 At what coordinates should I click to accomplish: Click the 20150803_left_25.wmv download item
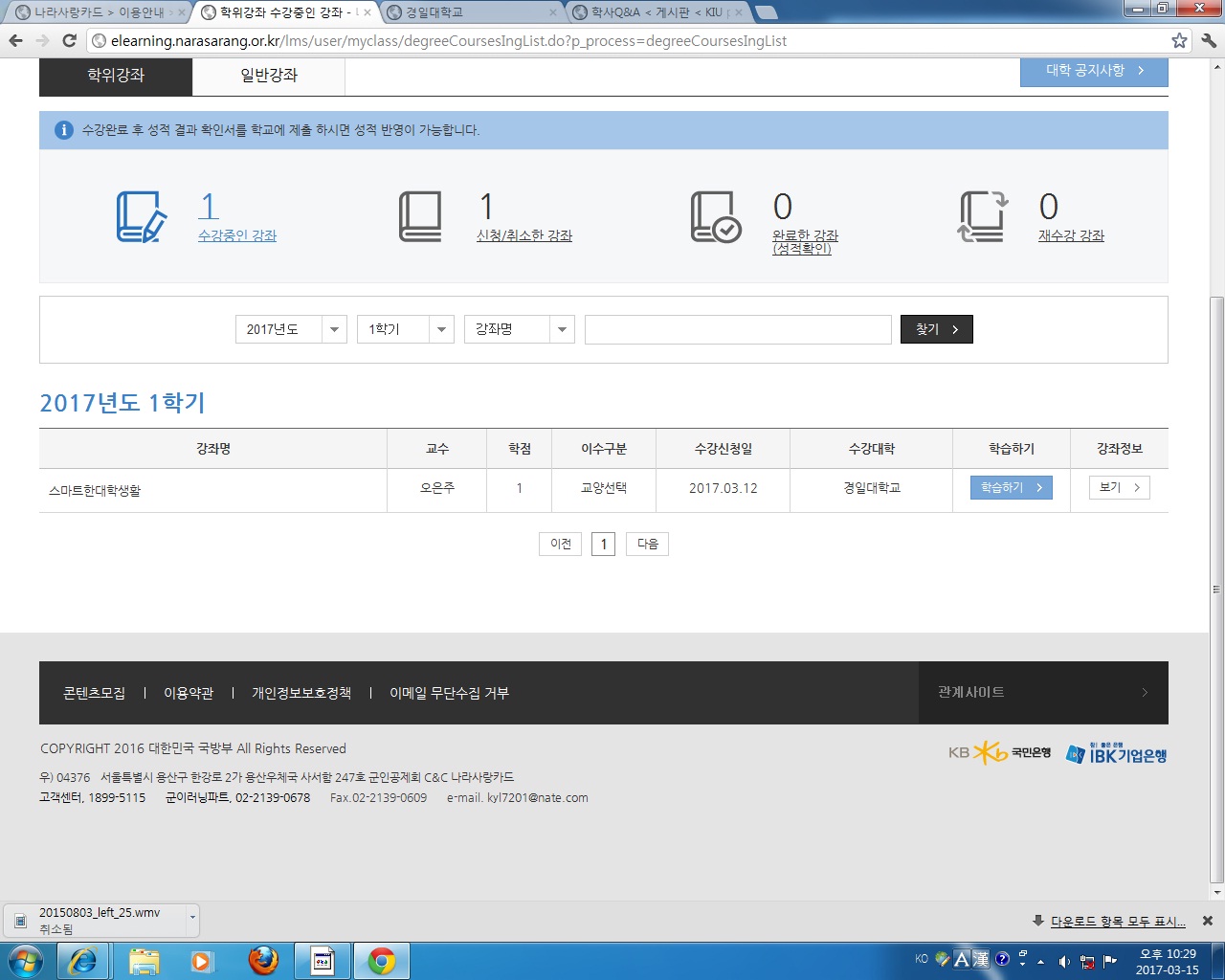coord(100,920)
